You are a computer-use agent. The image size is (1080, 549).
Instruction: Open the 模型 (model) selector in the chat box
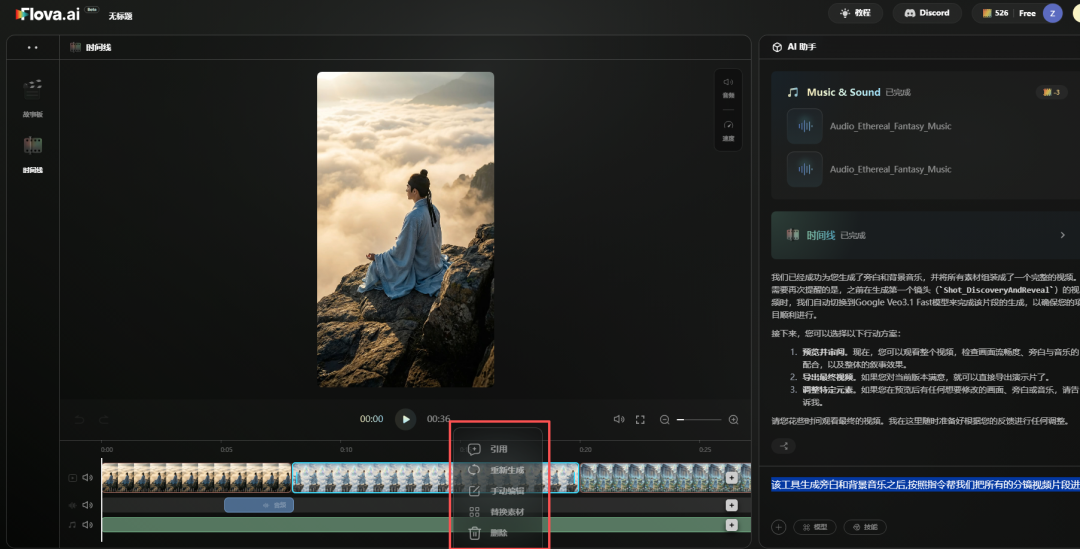tap(814, 527)
